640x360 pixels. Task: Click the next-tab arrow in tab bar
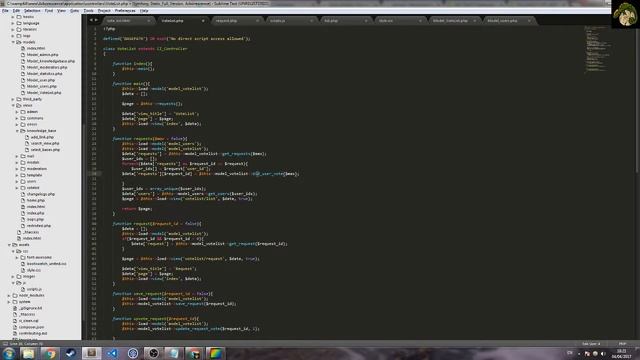(x=96, y=20)
